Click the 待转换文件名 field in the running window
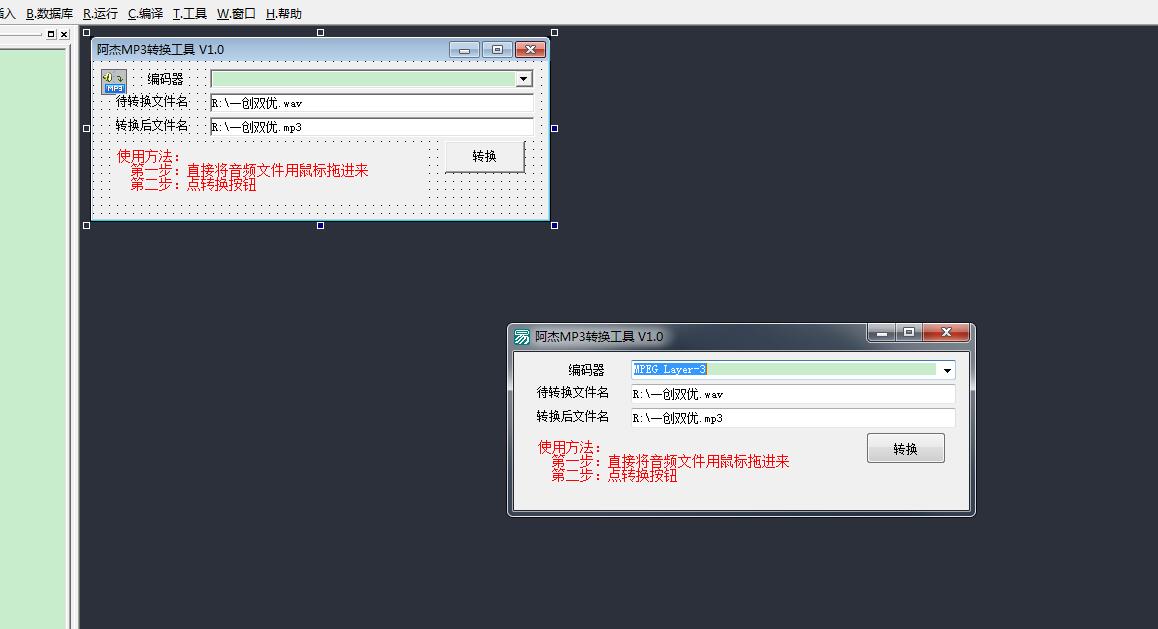Image resolution: width=1158 pixels, height=629 pixels. [792, 394]
